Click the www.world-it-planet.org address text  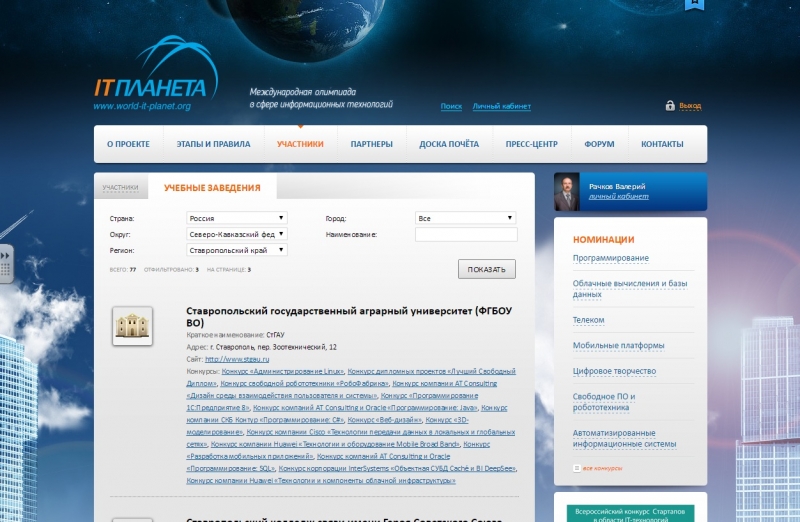point(142,106)
